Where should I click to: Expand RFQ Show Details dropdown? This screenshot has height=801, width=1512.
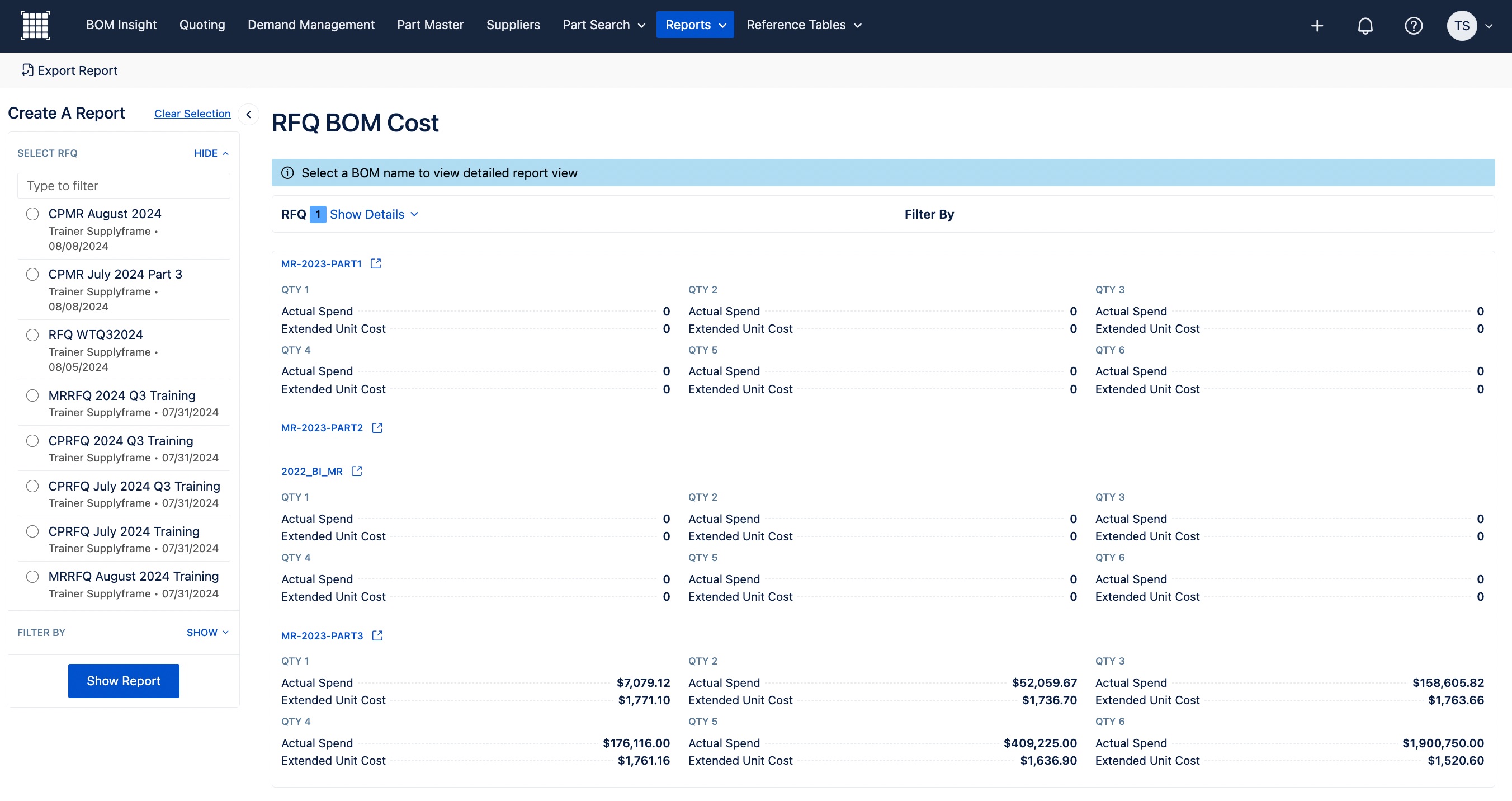pyautogui.click(x=374, y=214)
